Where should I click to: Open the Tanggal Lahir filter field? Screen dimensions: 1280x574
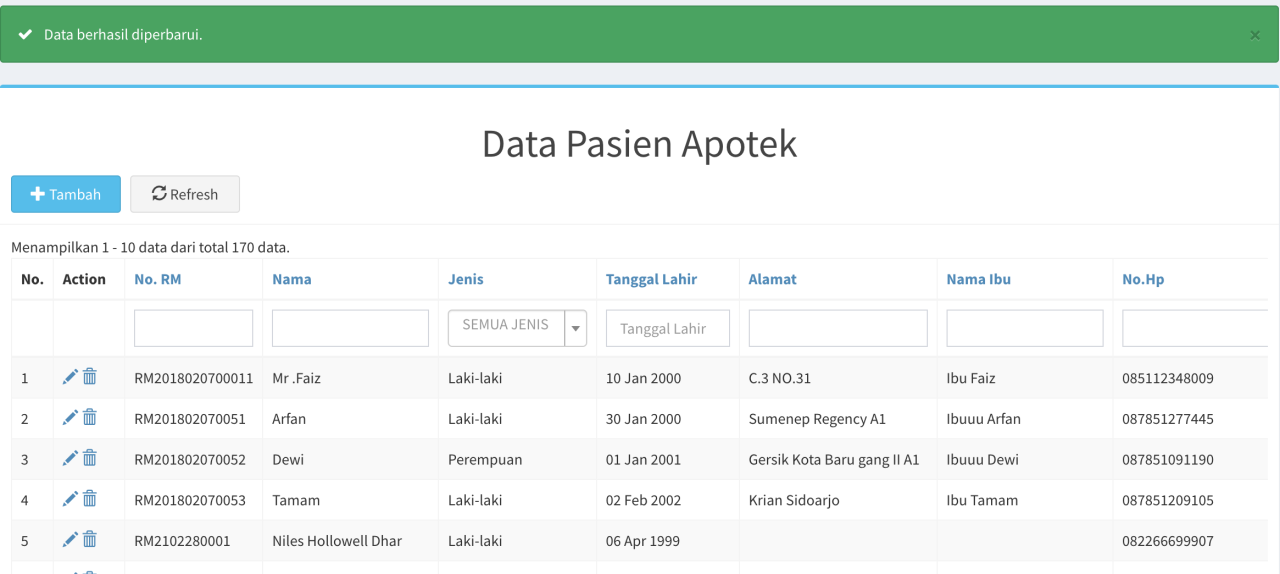click(x=668, y=328)
